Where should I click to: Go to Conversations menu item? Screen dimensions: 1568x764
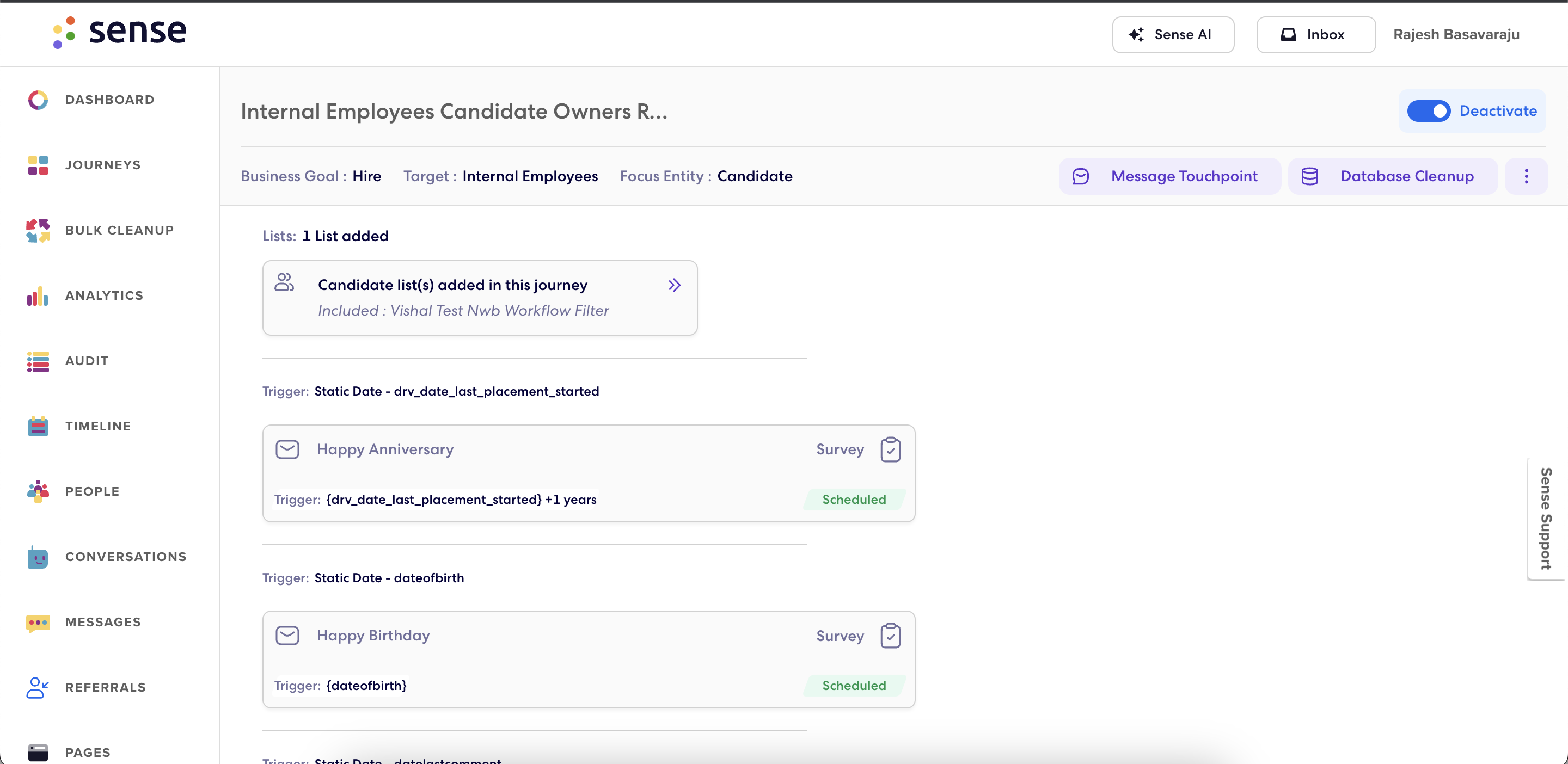tap(126, 557)
